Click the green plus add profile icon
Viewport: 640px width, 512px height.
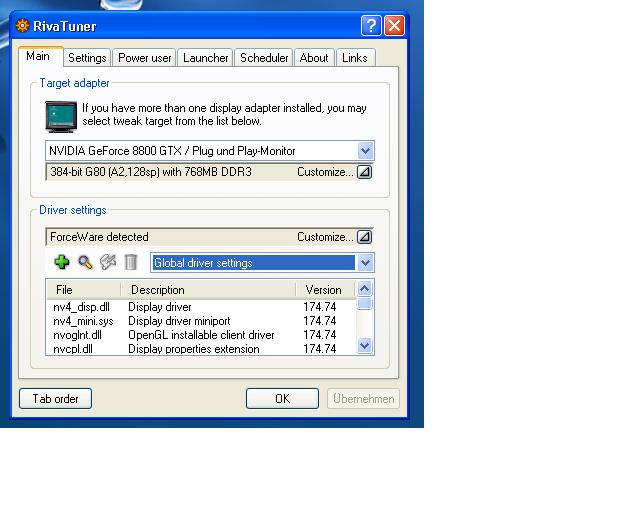click(x=62, y=262)
